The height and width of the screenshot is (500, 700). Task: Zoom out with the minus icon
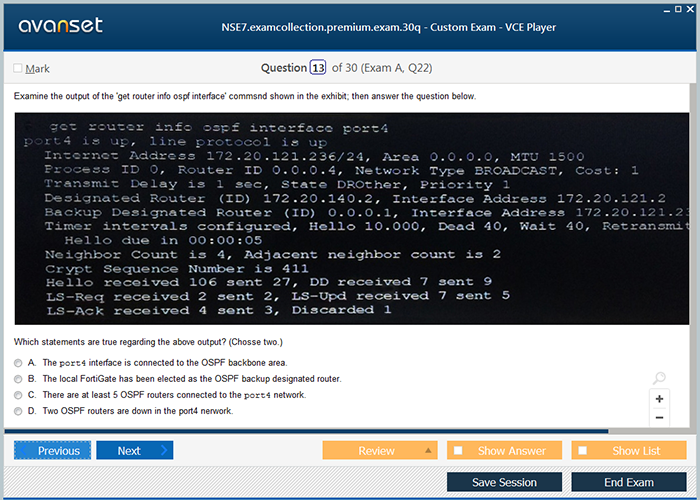(x=659, y=417)
